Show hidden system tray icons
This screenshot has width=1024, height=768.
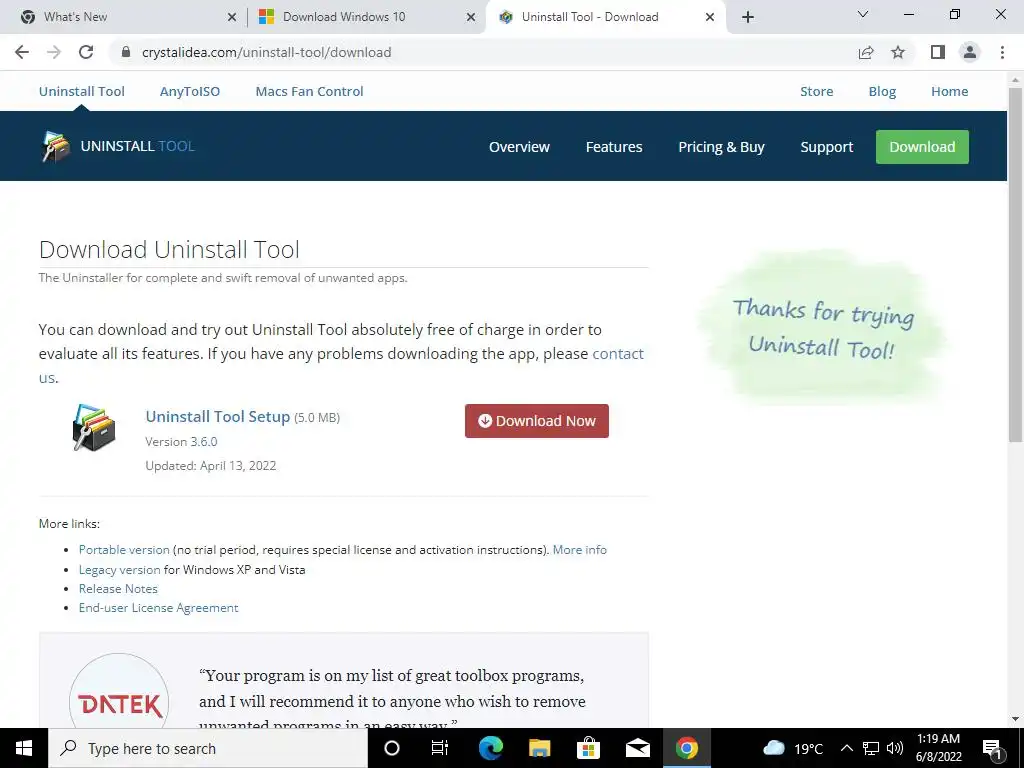[x=846, y=748]
